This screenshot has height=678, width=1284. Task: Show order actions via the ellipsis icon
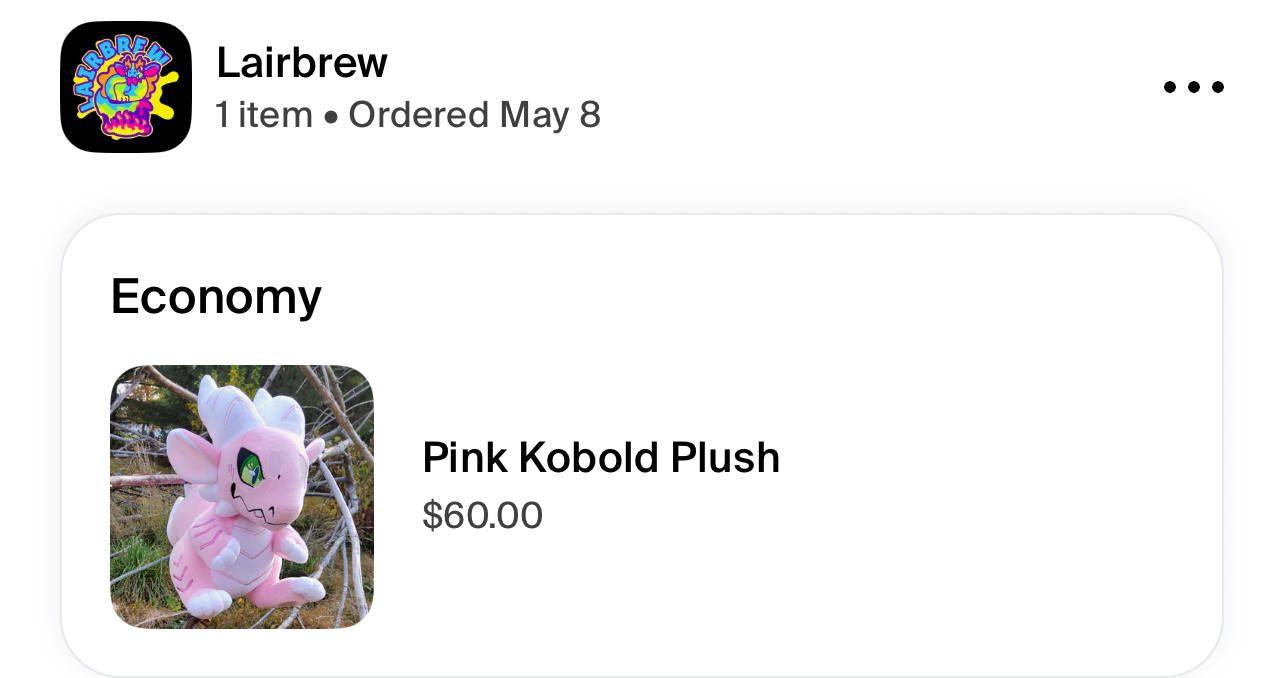point(1193,87)
